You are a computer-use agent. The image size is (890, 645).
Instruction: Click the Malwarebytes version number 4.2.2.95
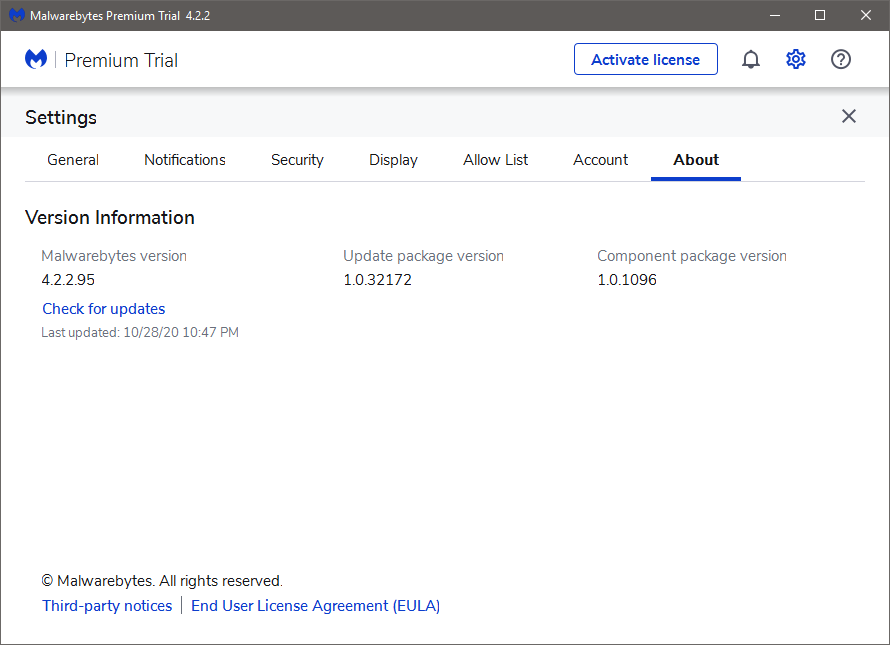tap(68, 280)
